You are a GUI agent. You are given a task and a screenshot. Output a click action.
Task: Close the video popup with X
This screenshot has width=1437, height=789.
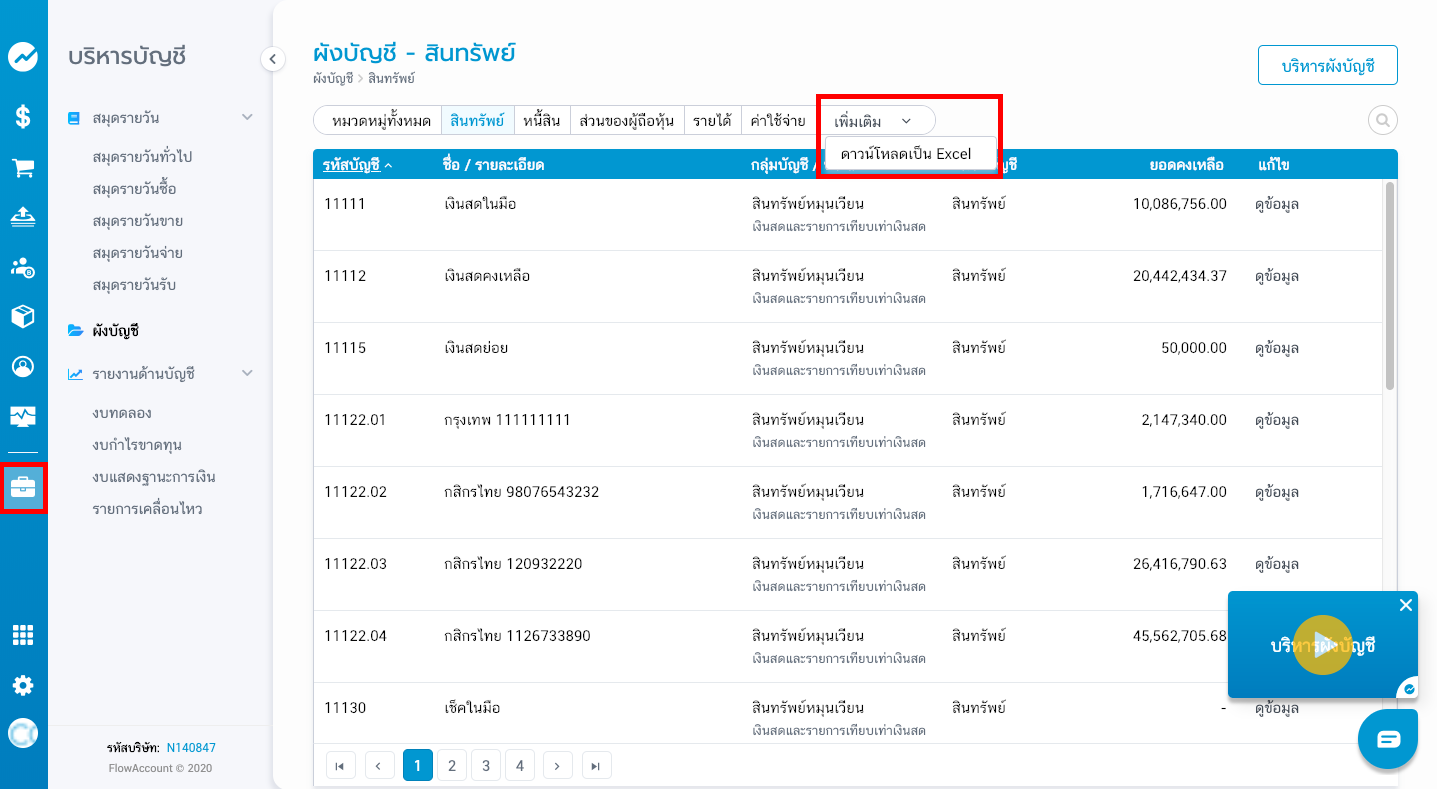[x=1406, y=605]
